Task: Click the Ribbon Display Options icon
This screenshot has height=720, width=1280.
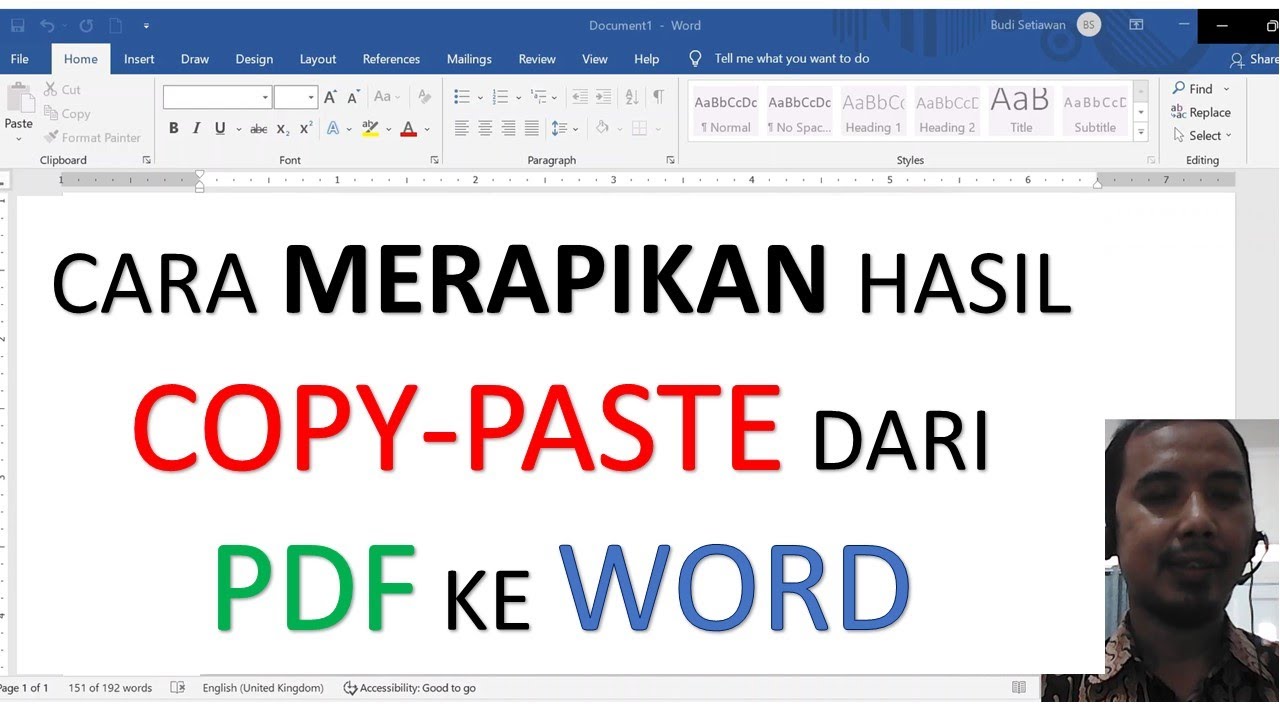Action: pos(1136,25)
